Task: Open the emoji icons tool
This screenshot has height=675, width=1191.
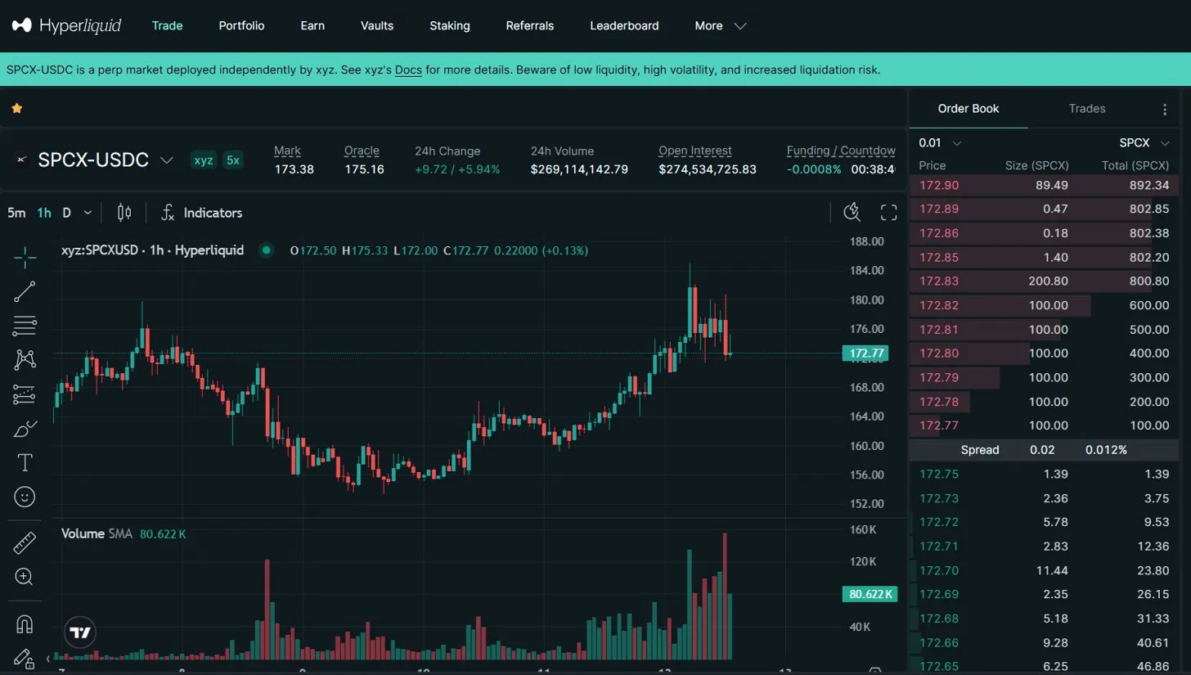Action: 24,497
